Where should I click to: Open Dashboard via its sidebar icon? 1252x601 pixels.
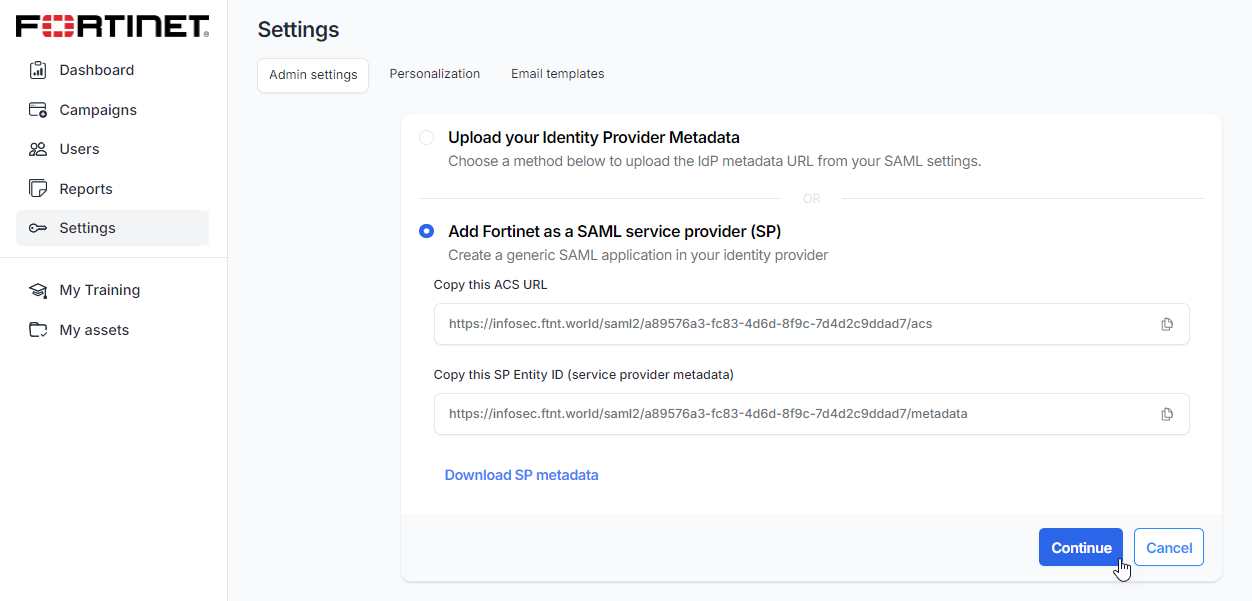click(x=38, y=70)
